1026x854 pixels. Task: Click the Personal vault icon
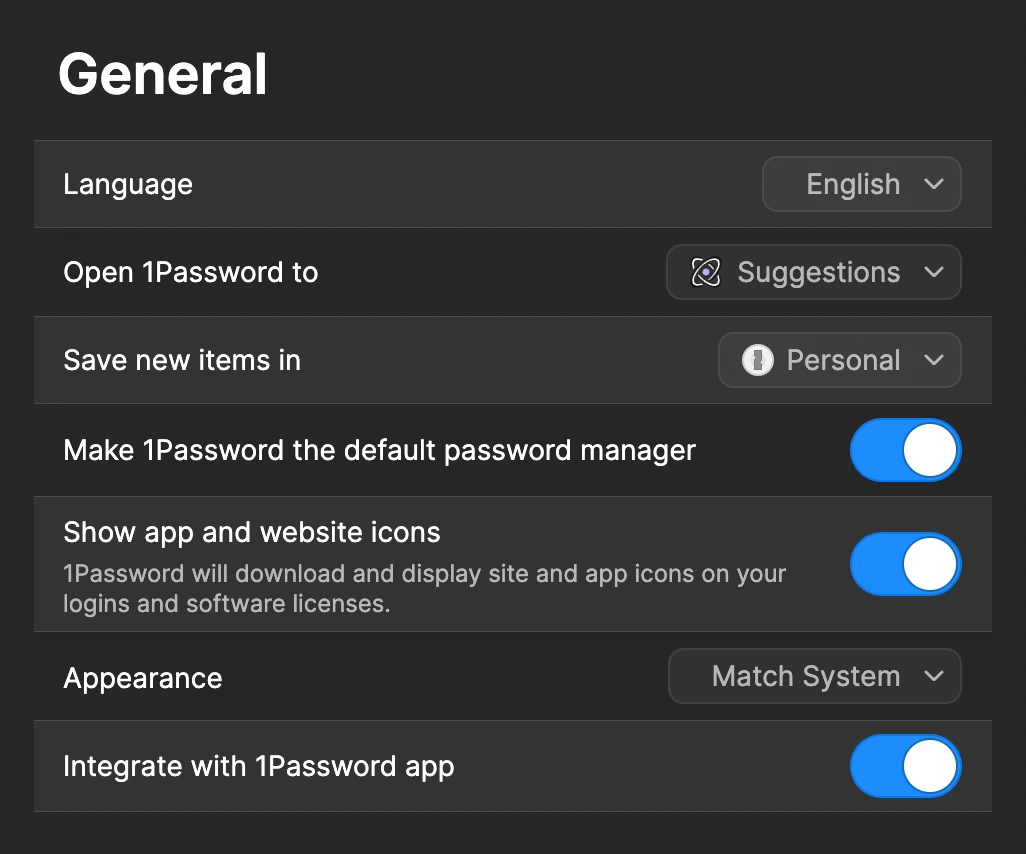[x=758, y=360]
